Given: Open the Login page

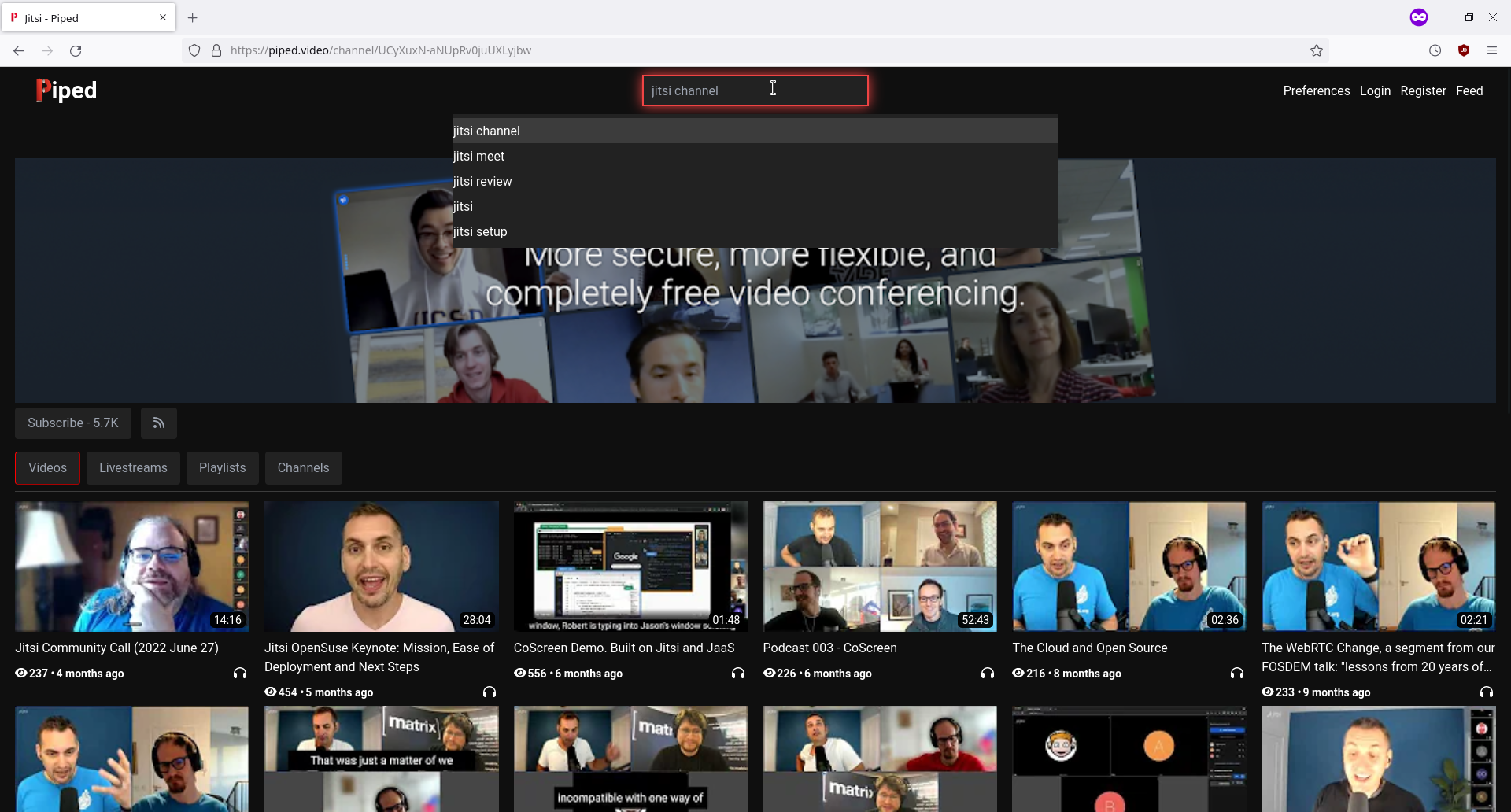Looking at the screenshot, I should pyautogui.click(x=1375, y=91).
